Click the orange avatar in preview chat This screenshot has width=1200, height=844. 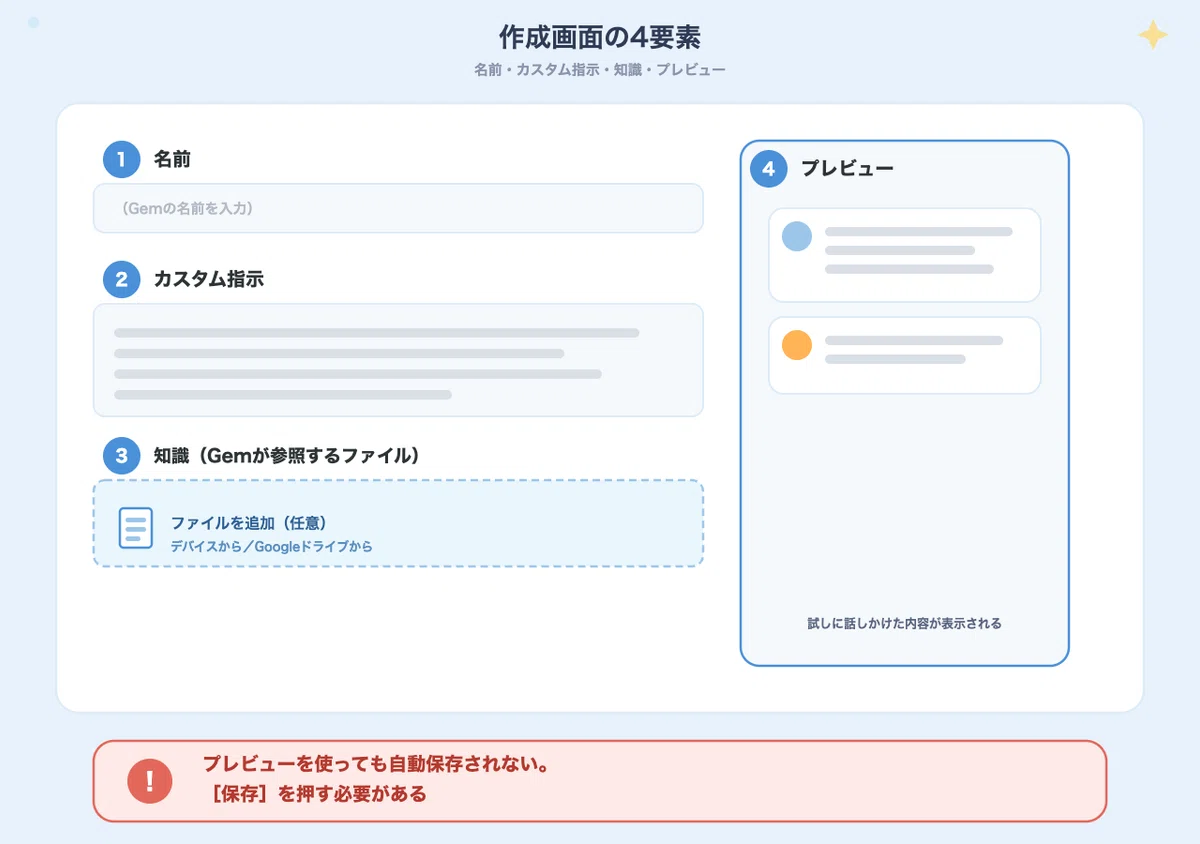(797, 345)
